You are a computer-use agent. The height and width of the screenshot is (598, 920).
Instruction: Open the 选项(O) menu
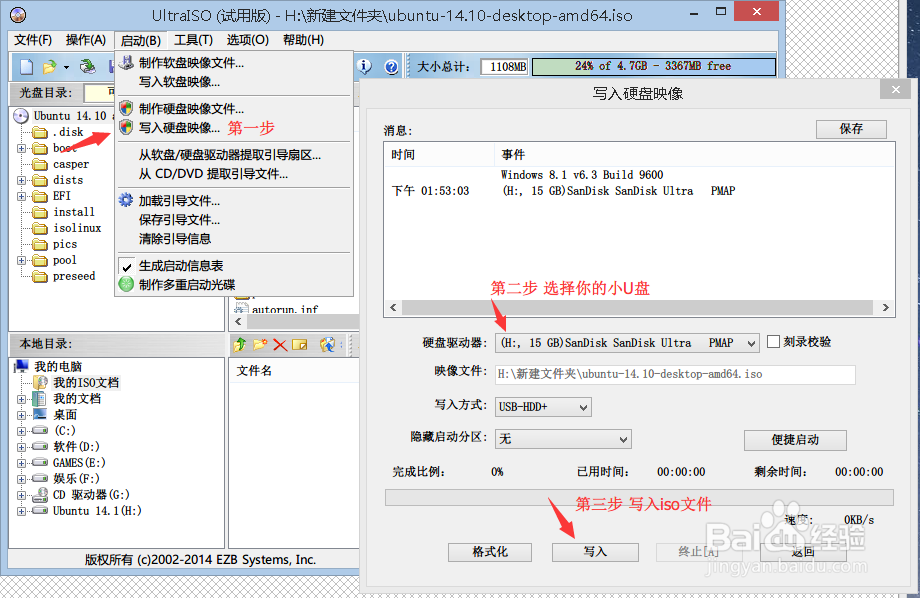(x=248, y=40)
